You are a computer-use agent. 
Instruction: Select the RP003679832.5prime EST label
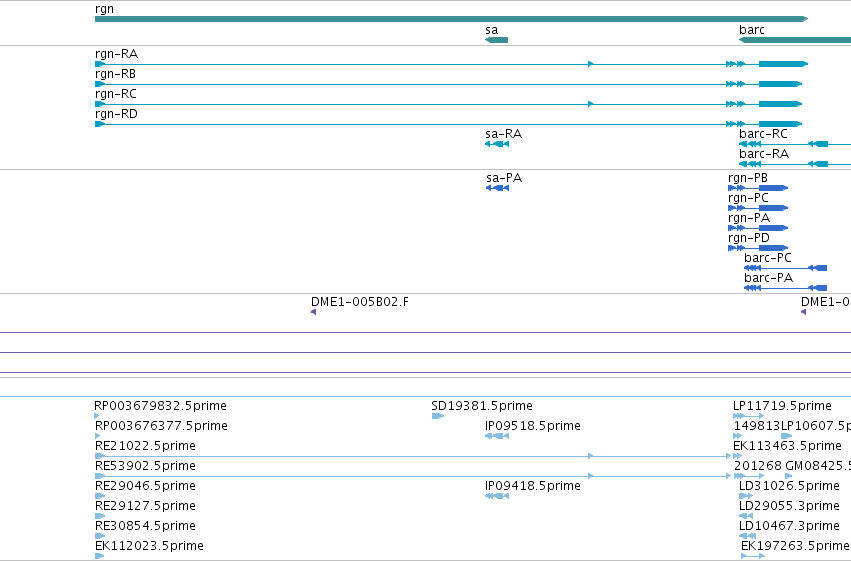click(160, 406)
